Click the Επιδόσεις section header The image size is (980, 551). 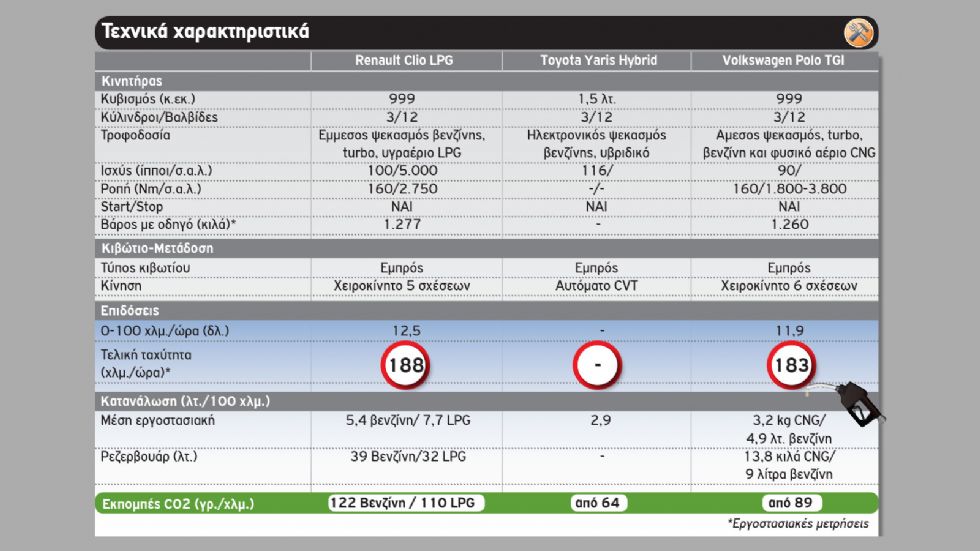pos(130,311)
